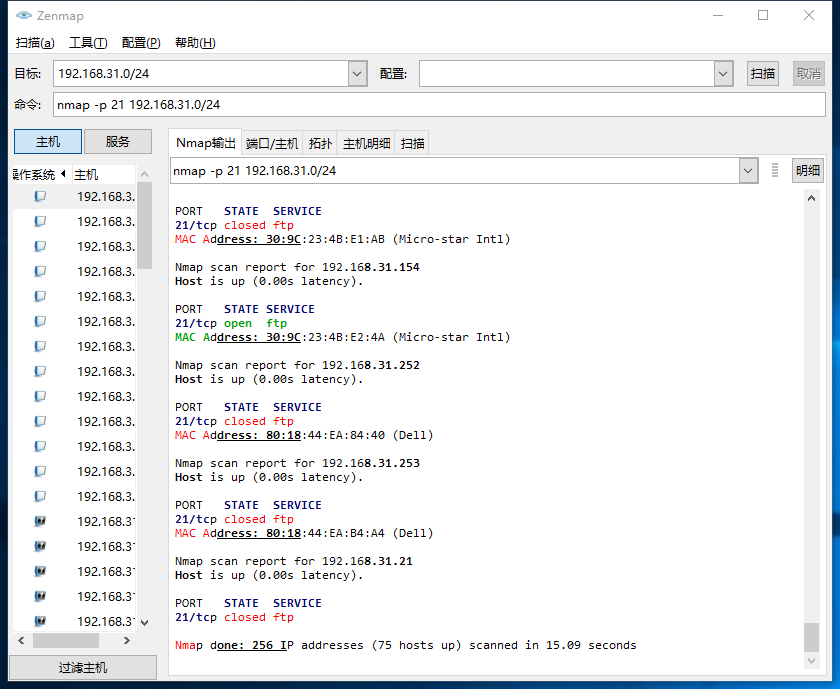Select the highlighted host entry in list
Image resolution: width=840 pixels, height=689 pixels.
pyautogui.click(x=74, y=196)
